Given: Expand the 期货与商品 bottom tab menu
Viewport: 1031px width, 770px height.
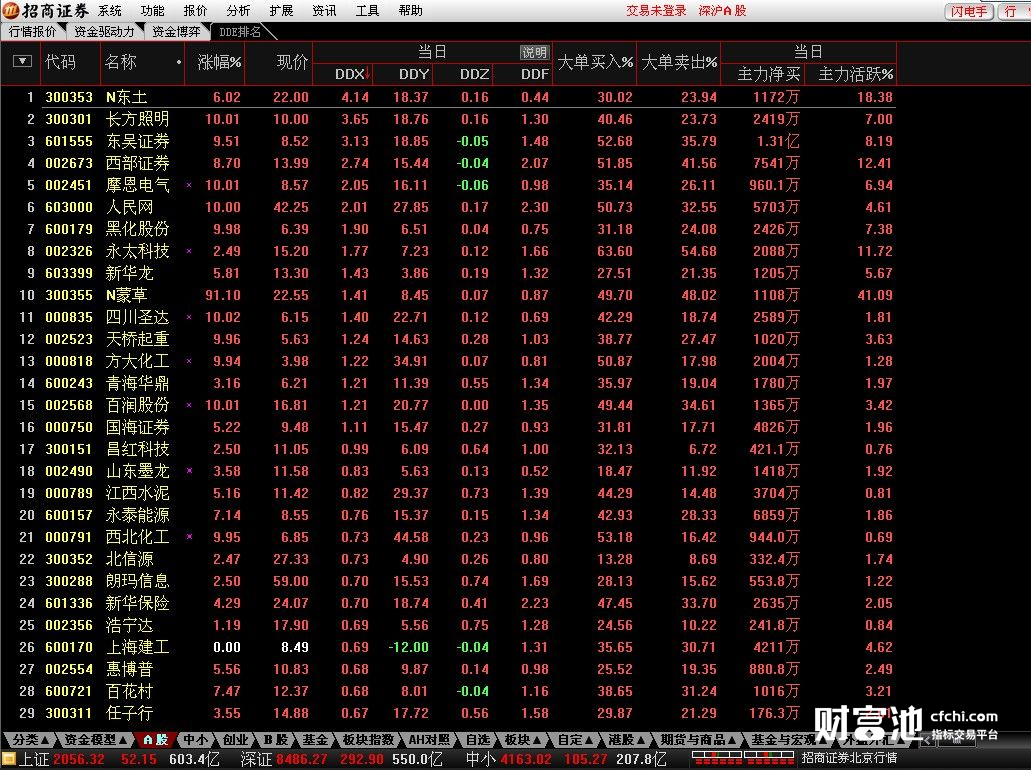Looking at the screenshot, I should point(697,740).
